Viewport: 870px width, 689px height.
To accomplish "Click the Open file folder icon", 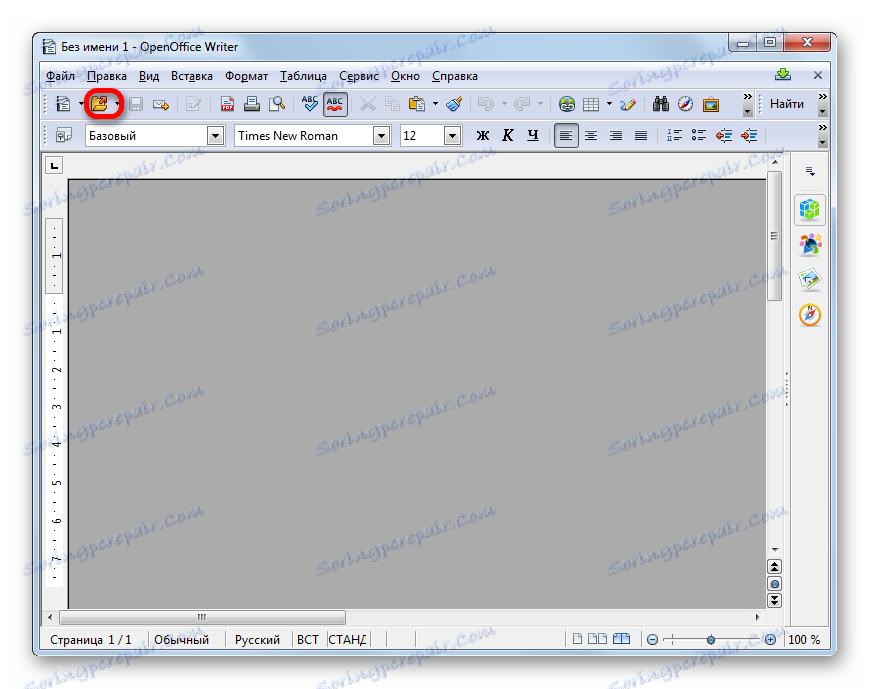I will tap(100, 104).
